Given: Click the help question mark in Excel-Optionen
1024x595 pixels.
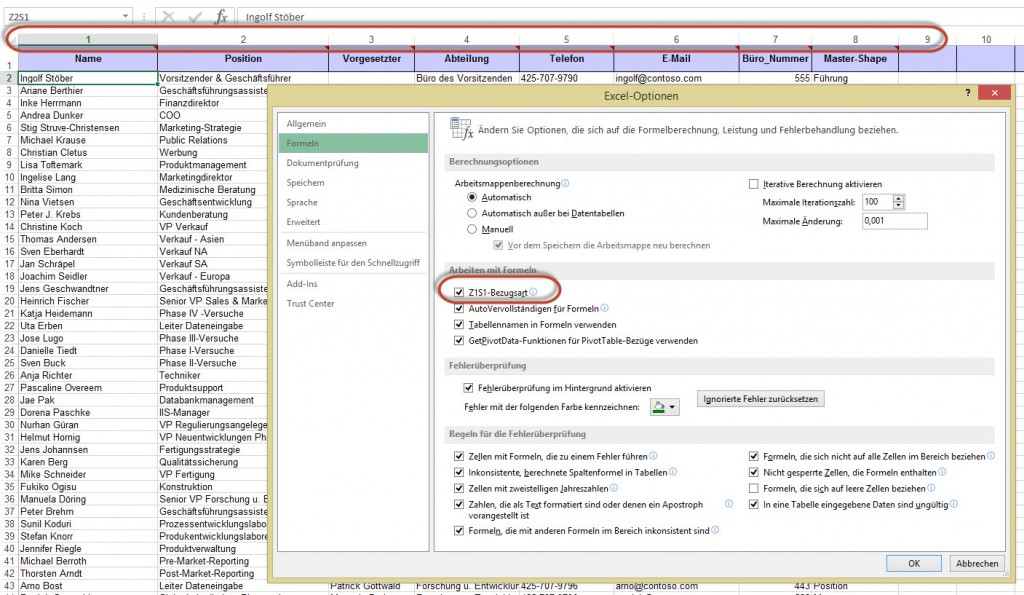Looking at the screenshot, I should point(967,93).
